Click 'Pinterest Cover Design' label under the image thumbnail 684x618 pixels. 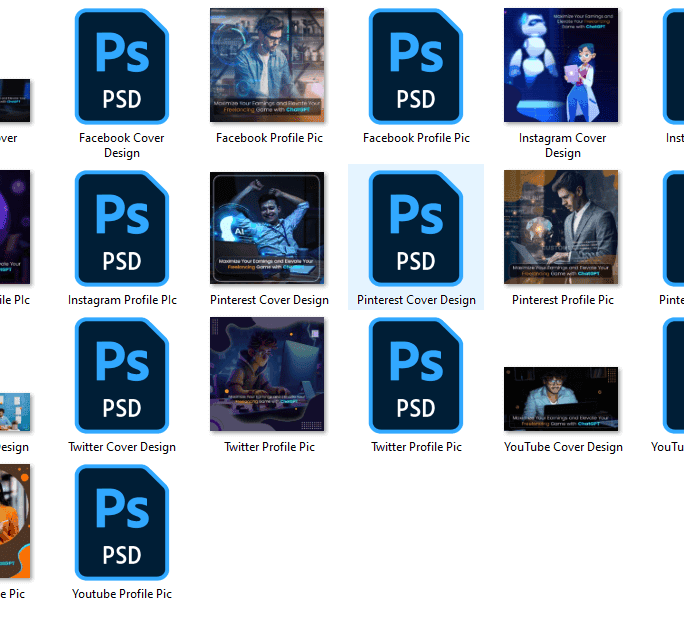pos(269,300)
